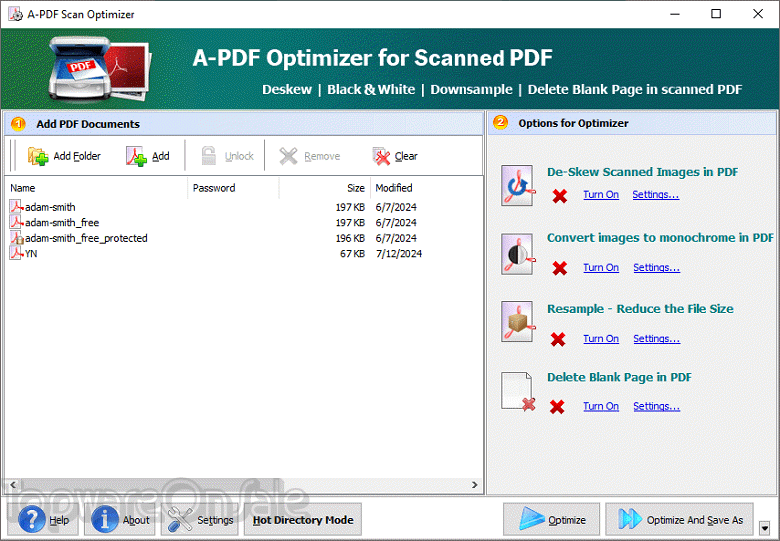Turn On De-Skew Scanned Images
This screenshot has height=541, width=780.
(601, 194)
